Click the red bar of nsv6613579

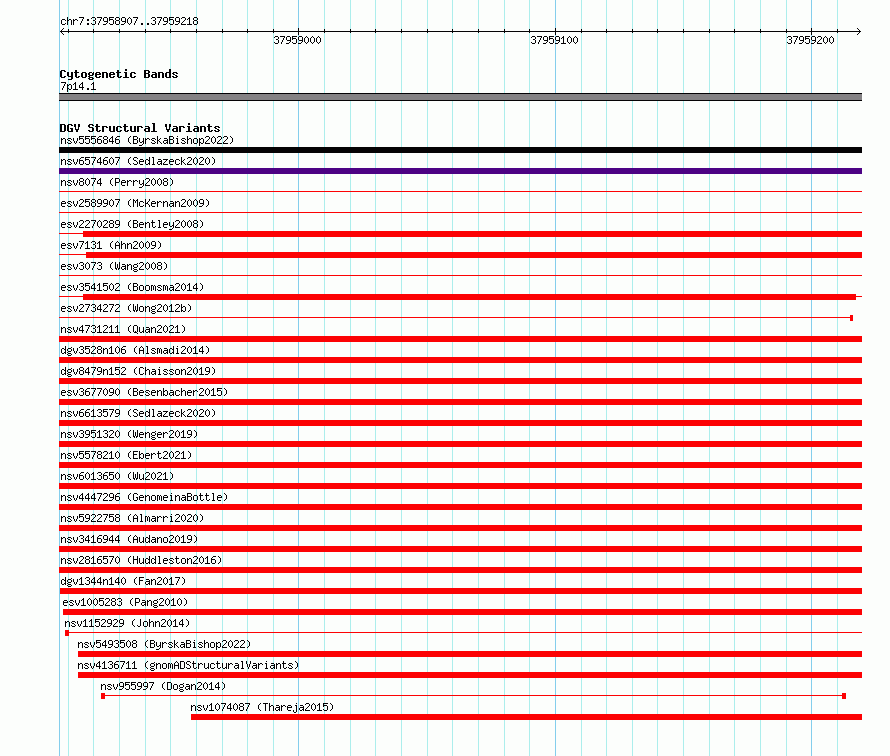click(460, 423)
